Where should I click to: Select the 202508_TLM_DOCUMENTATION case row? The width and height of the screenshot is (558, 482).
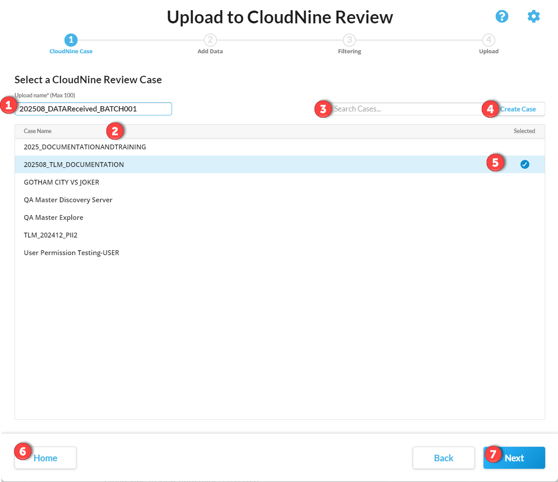pos(280,164)
